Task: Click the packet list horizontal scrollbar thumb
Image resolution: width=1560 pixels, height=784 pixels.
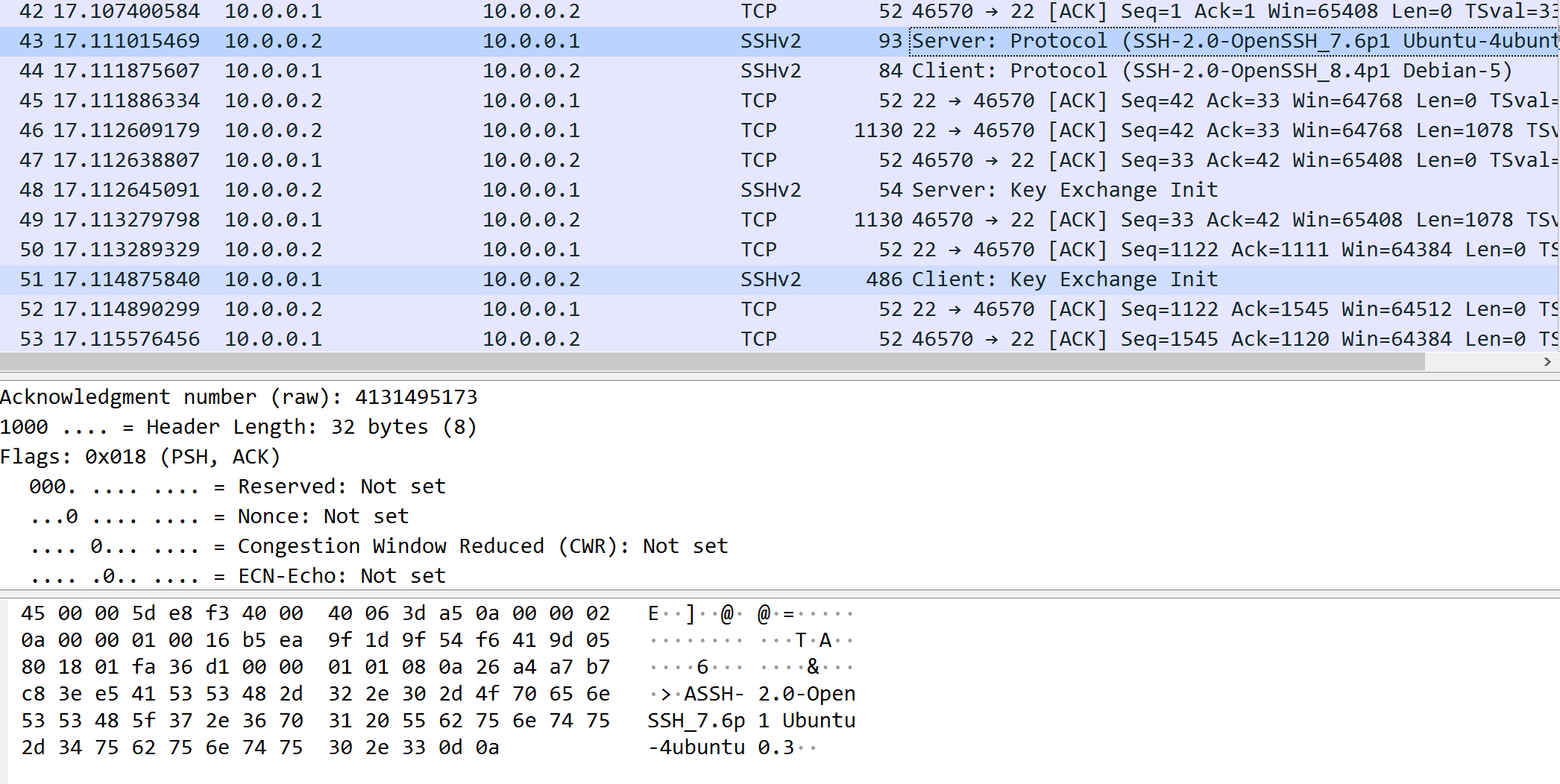Action: coord(712,361)
